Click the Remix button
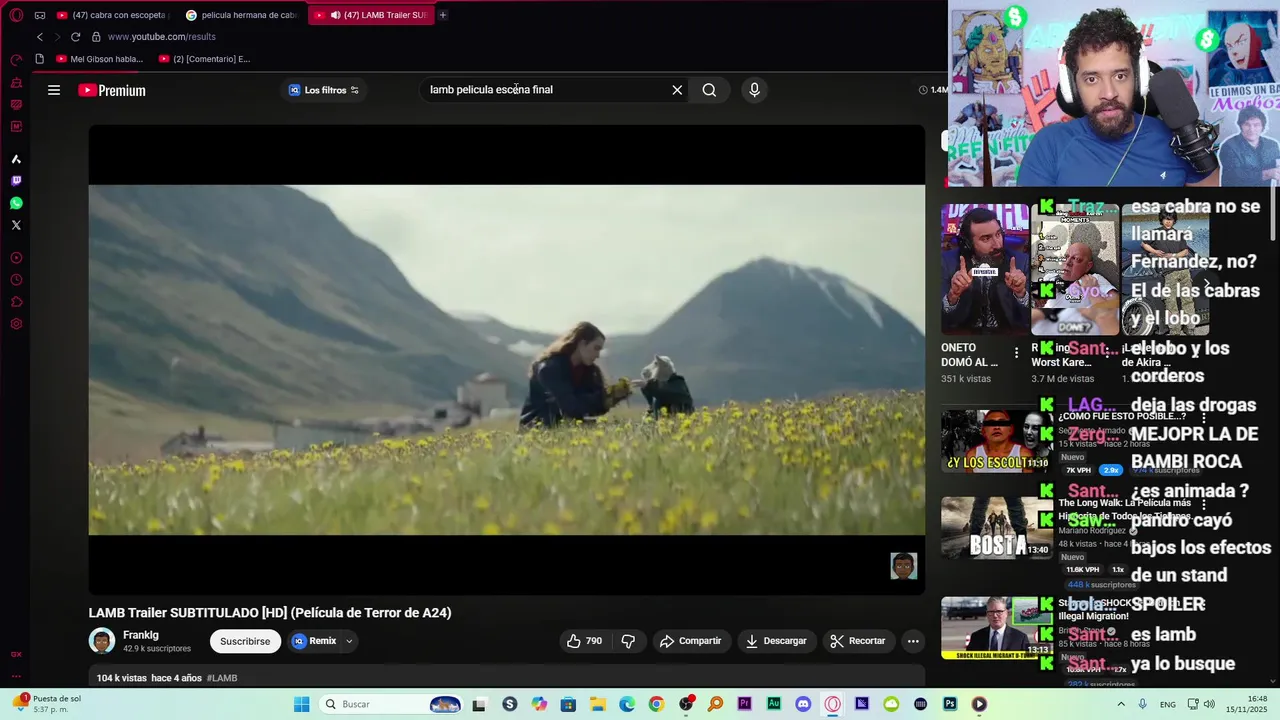The image size is (1280, 720). click(314, 641)
